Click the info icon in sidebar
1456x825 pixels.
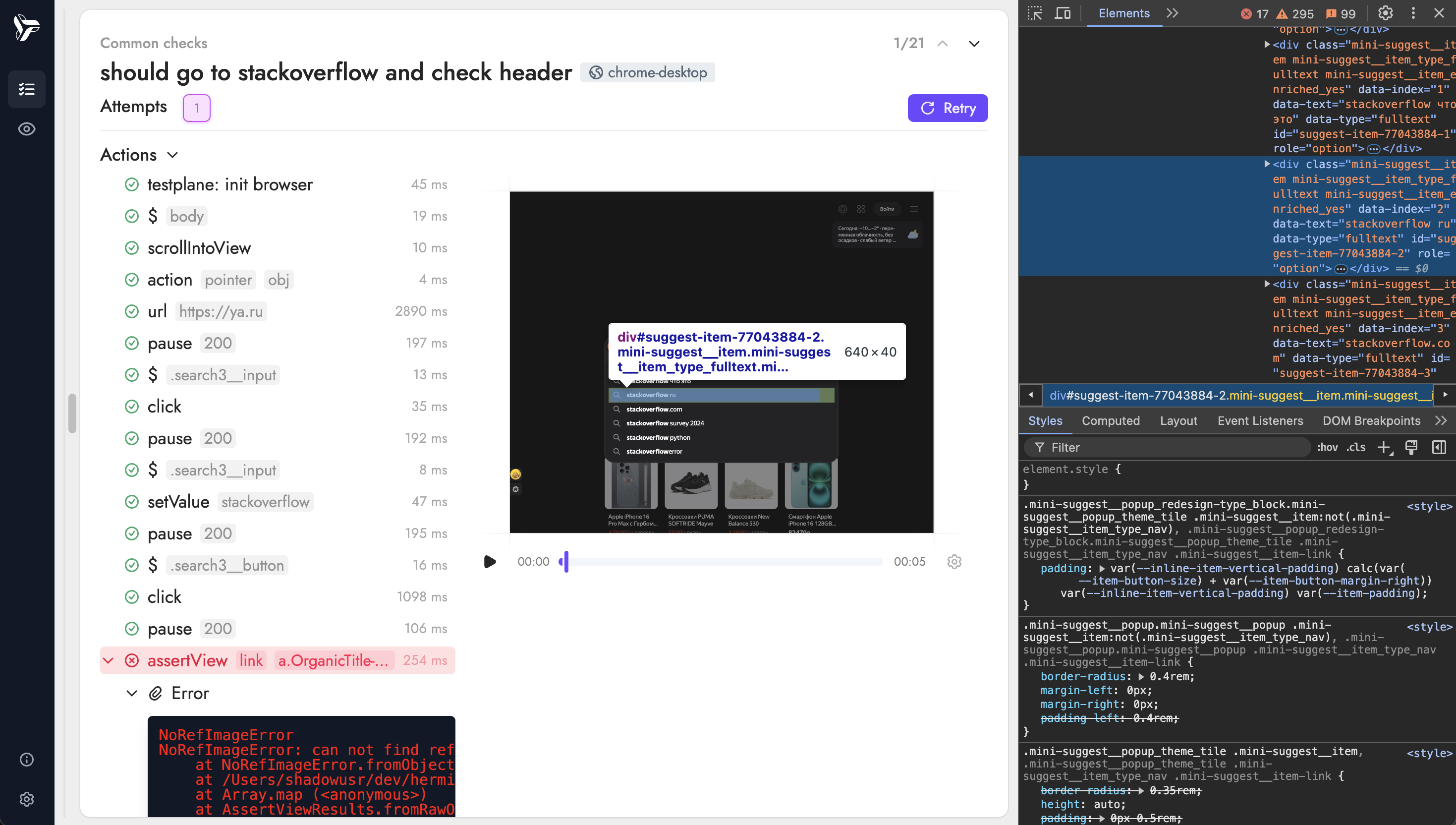click(x=27, y=759)
